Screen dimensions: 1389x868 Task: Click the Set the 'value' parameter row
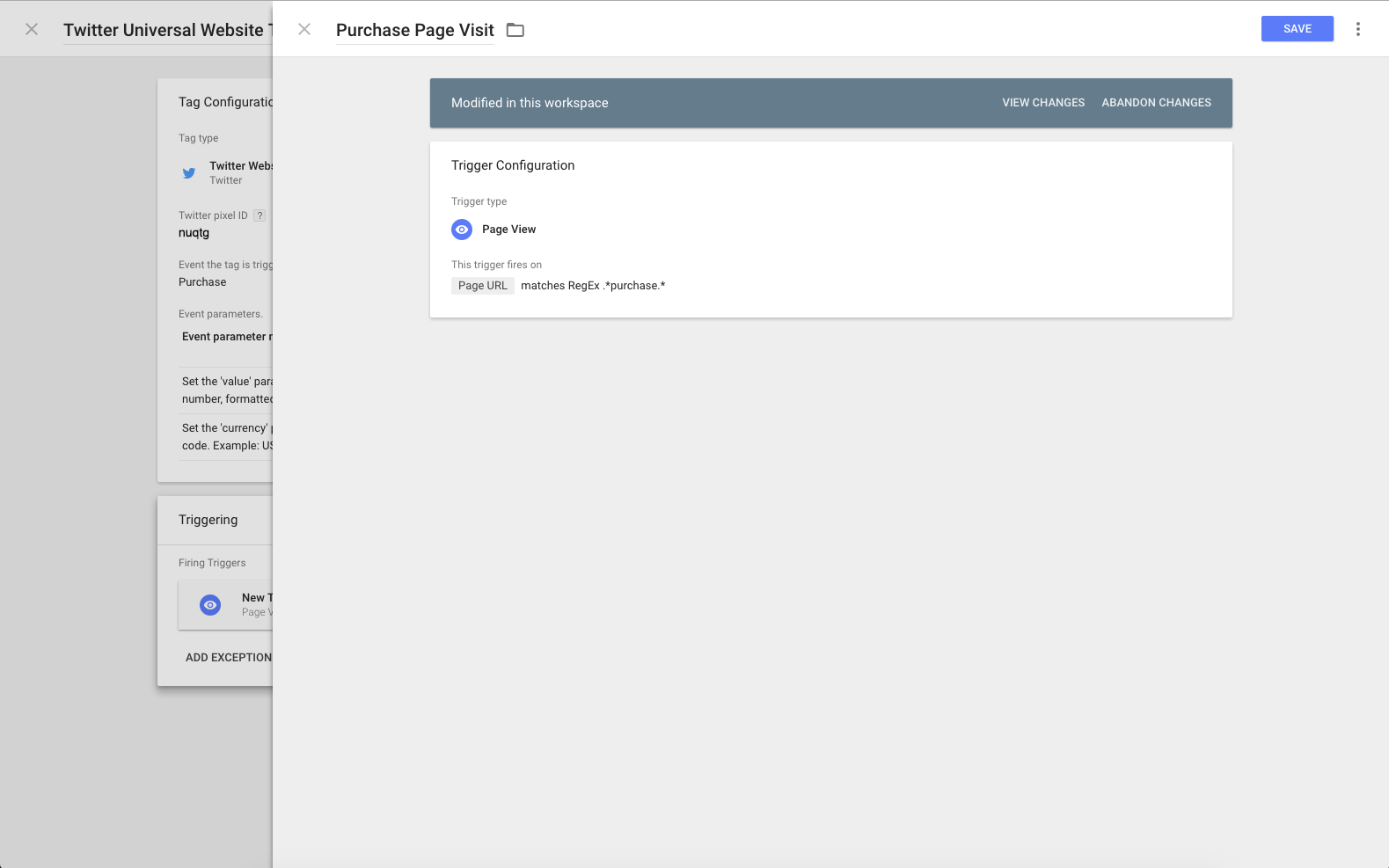click(x=227, y=390)
